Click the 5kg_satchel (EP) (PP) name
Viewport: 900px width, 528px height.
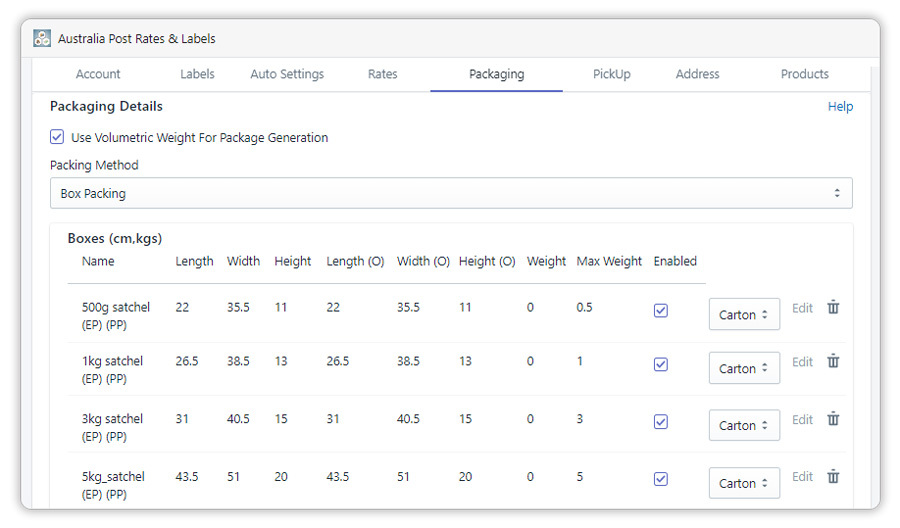pos(113,485)
